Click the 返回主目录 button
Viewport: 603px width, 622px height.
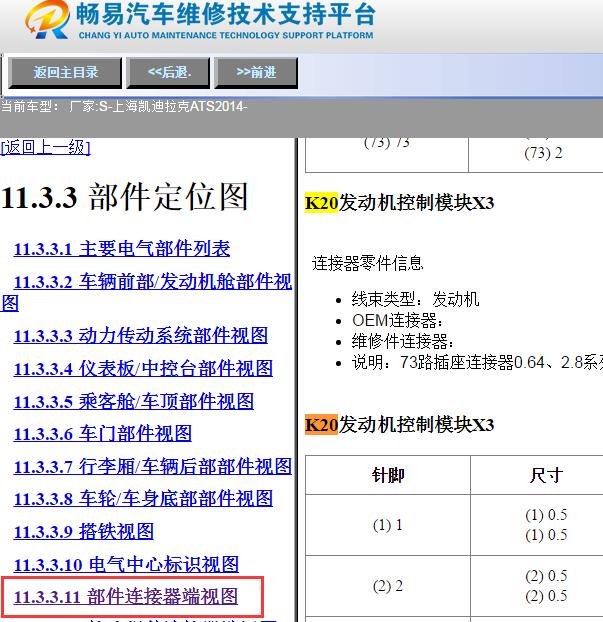coord(65,73)
